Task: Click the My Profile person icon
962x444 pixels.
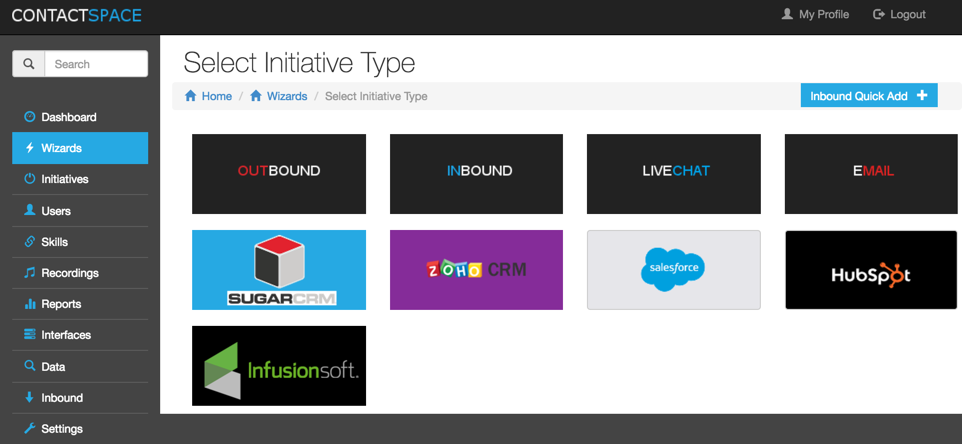Action: pos(787,14)
